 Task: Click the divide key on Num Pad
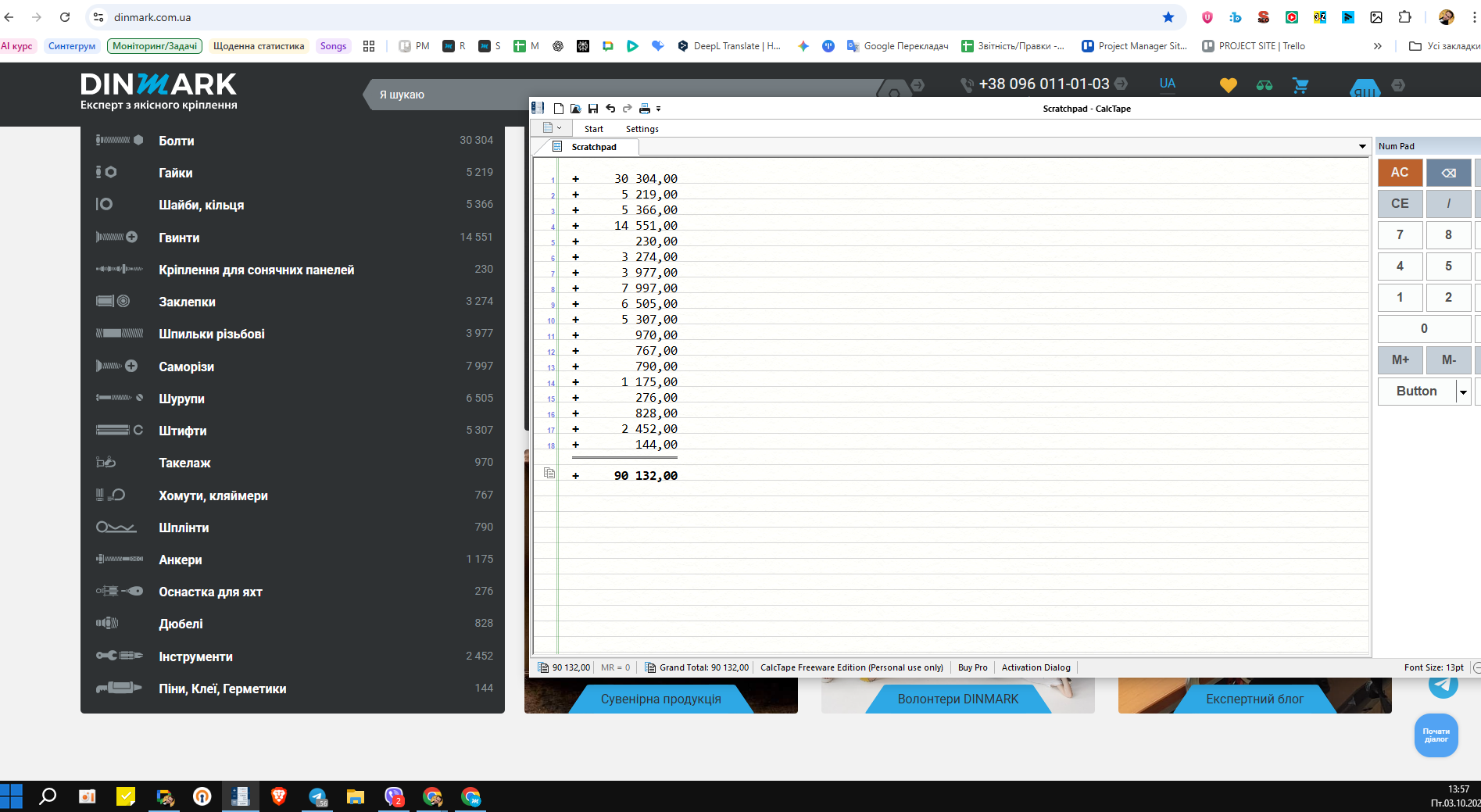1448,203
